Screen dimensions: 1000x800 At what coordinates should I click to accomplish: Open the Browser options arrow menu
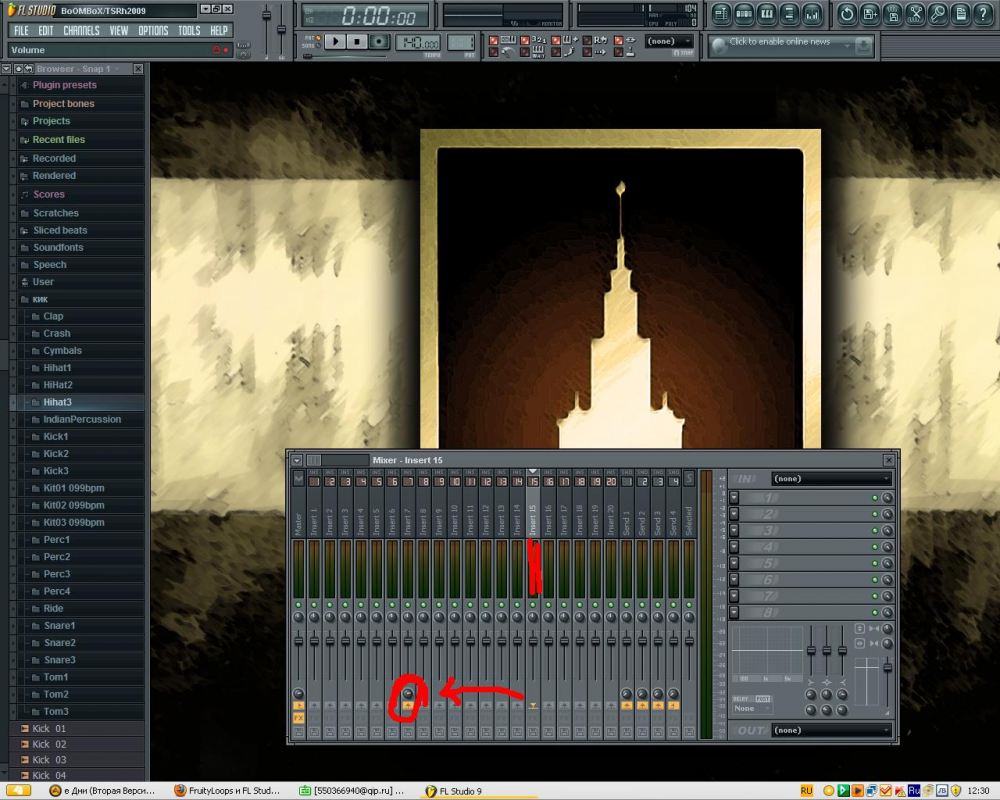tap(6, 68)
